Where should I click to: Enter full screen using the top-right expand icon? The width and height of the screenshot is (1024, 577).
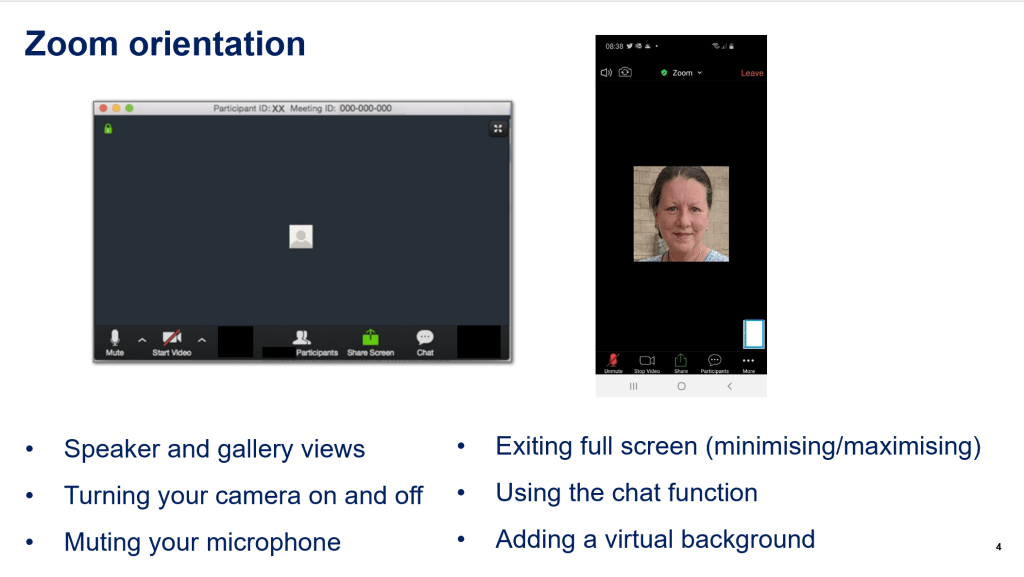[x=497, y=128]
